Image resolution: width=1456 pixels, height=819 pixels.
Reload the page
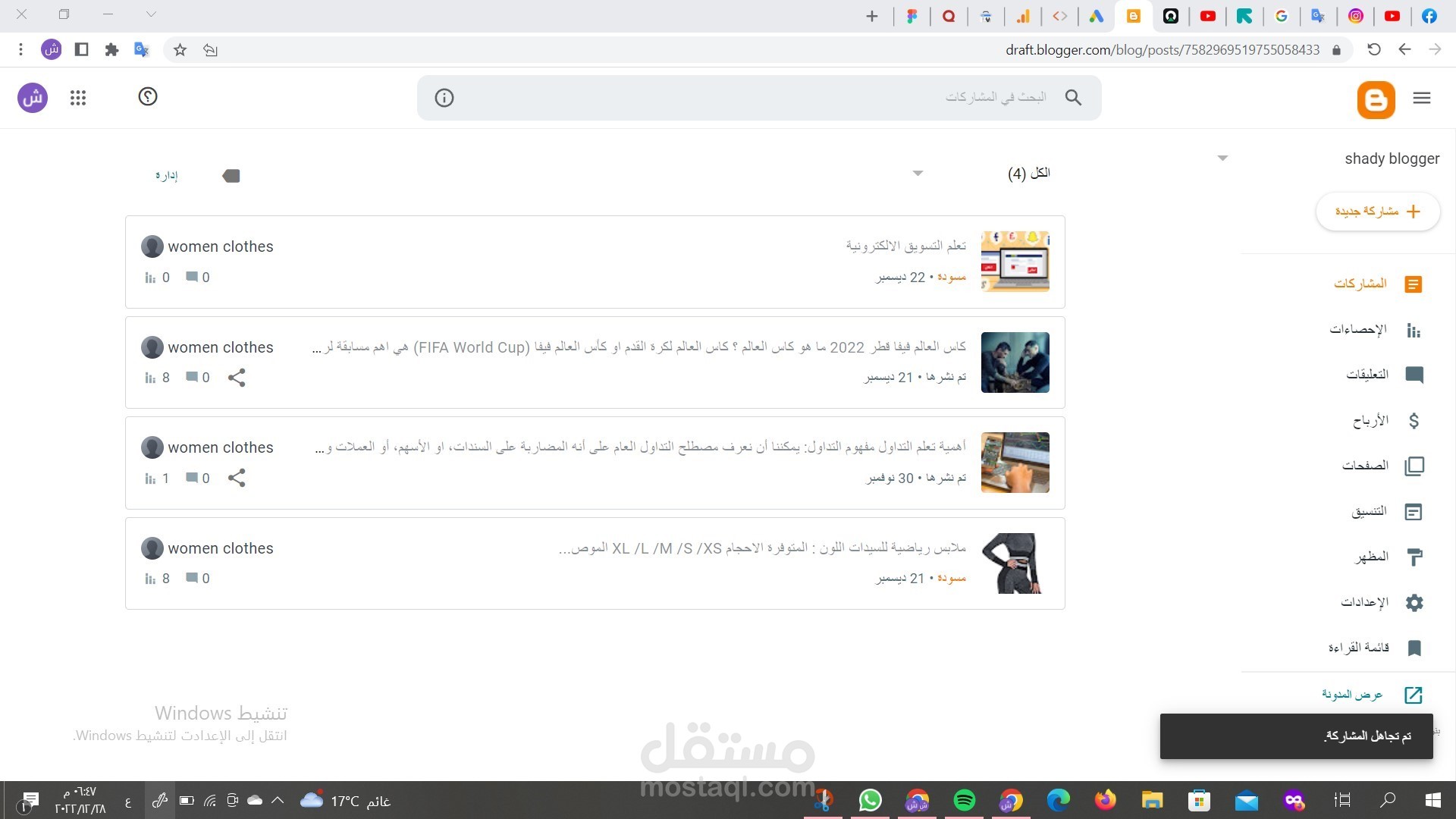1373,50
